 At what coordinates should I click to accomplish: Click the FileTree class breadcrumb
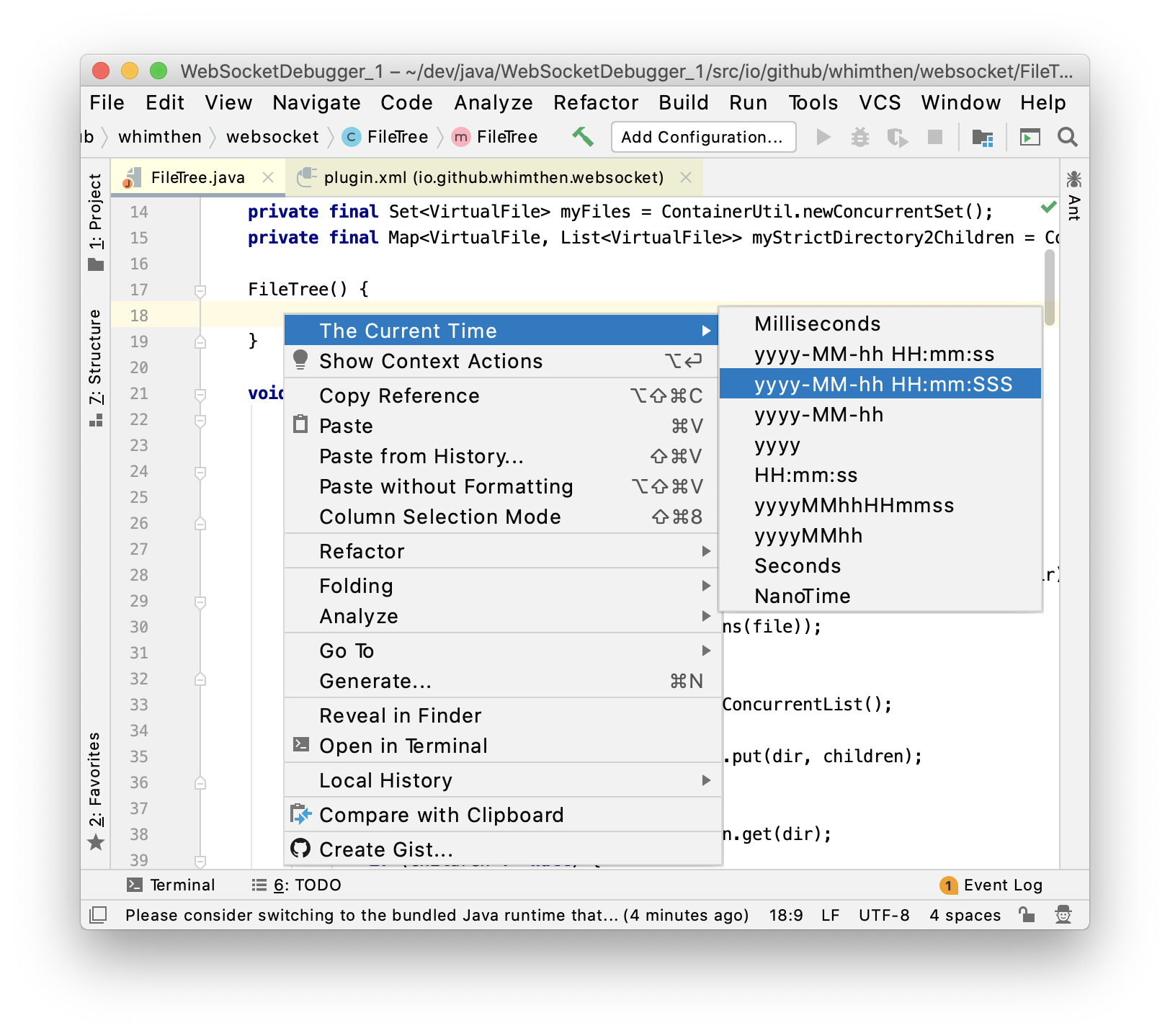tap(385, 137)
